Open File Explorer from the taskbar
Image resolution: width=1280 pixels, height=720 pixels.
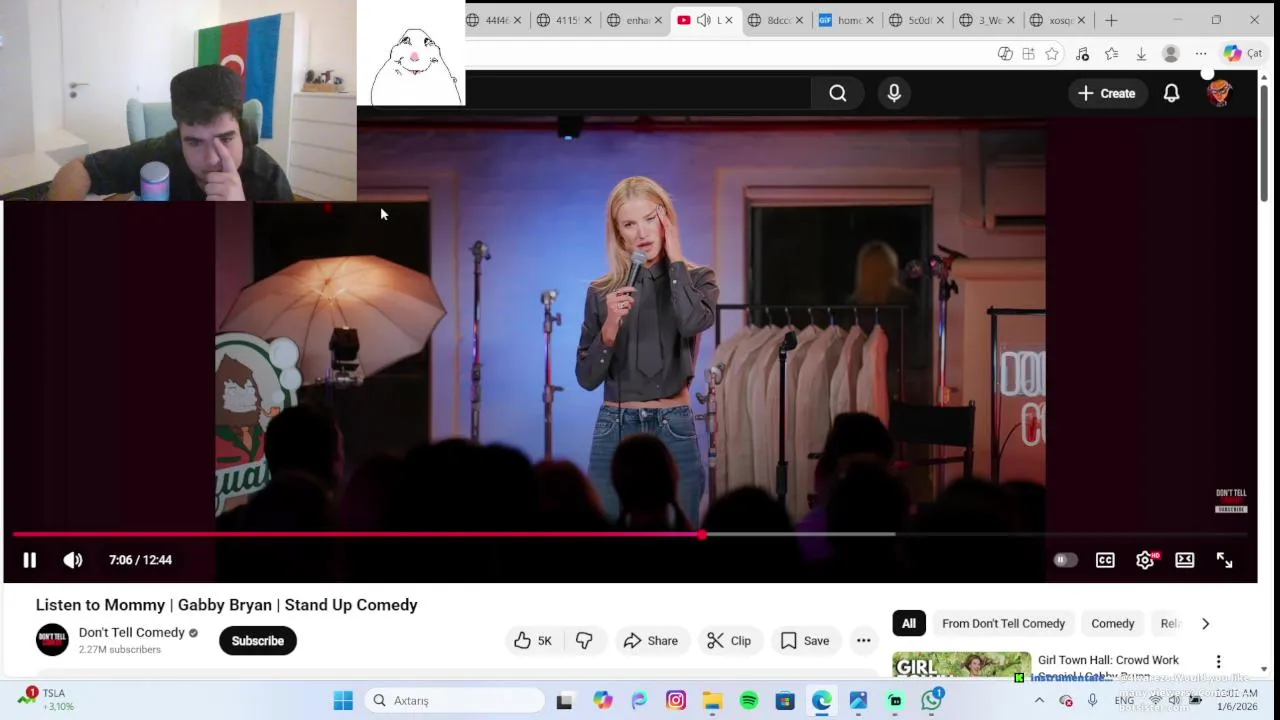(712, 701)
